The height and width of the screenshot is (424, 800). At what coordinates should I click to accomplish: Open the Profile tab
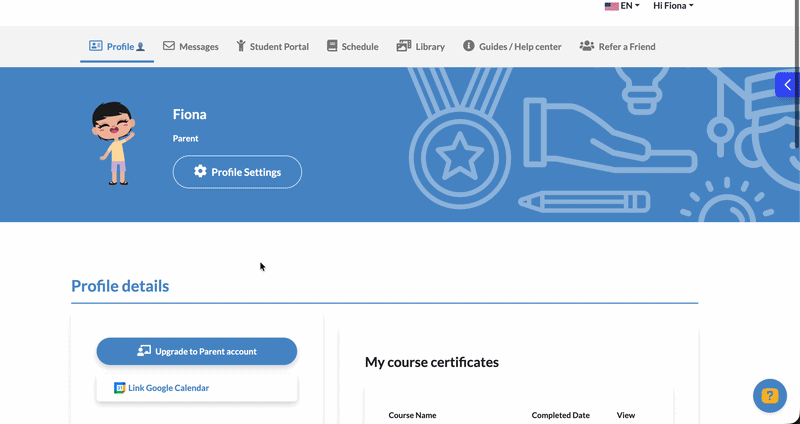pyautogui.click(x=117, y=46)
